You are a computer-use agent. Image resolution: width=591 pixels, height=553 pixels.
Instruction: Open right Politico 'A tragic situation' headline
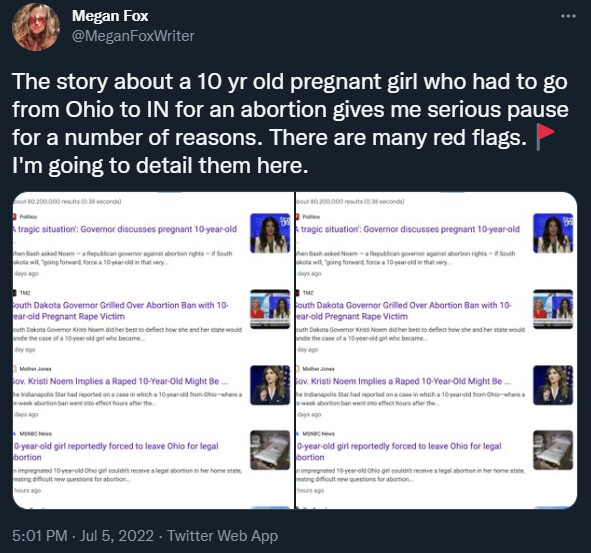(408, 229)
